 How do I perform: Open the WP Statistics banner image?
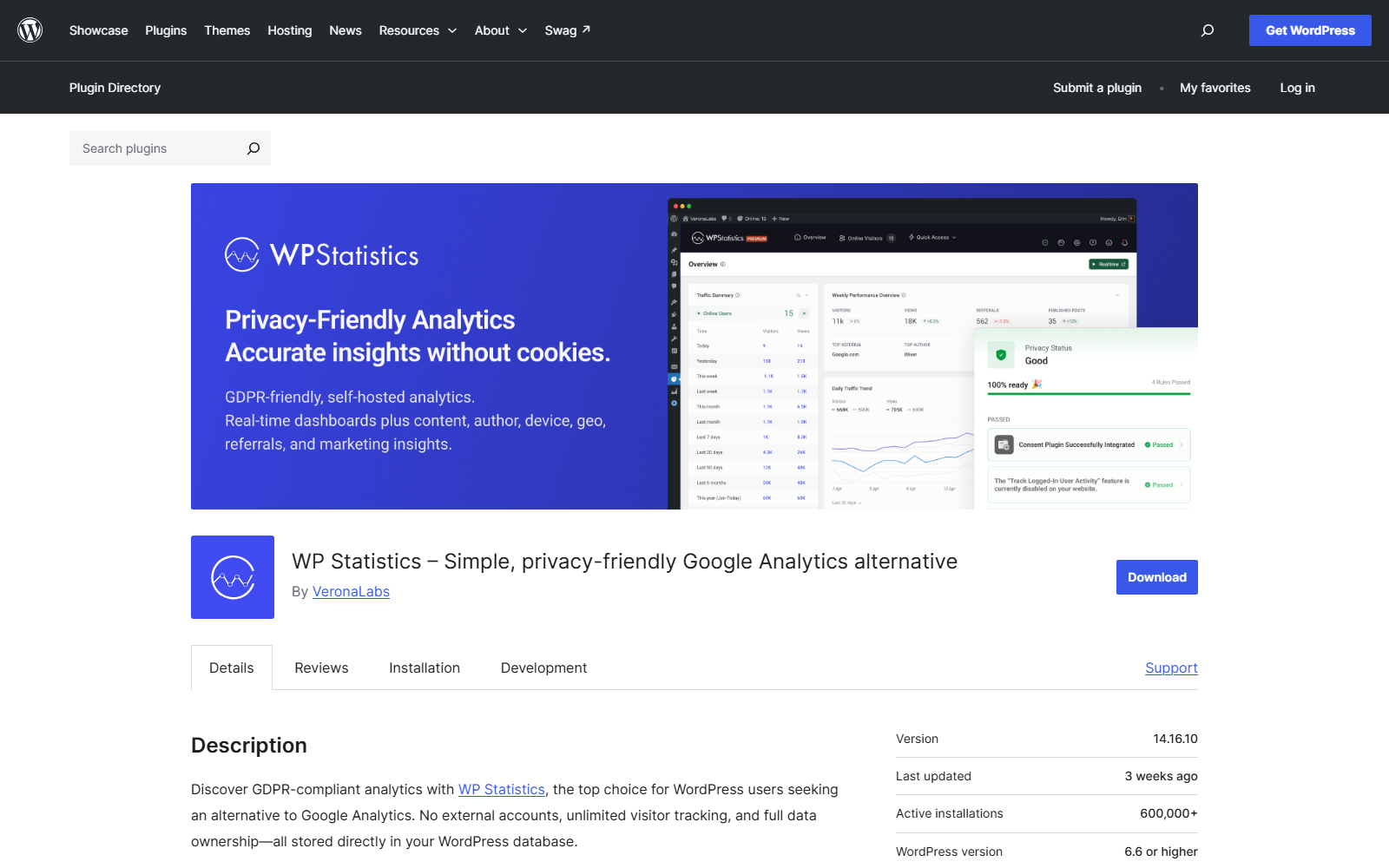point(694,346)
